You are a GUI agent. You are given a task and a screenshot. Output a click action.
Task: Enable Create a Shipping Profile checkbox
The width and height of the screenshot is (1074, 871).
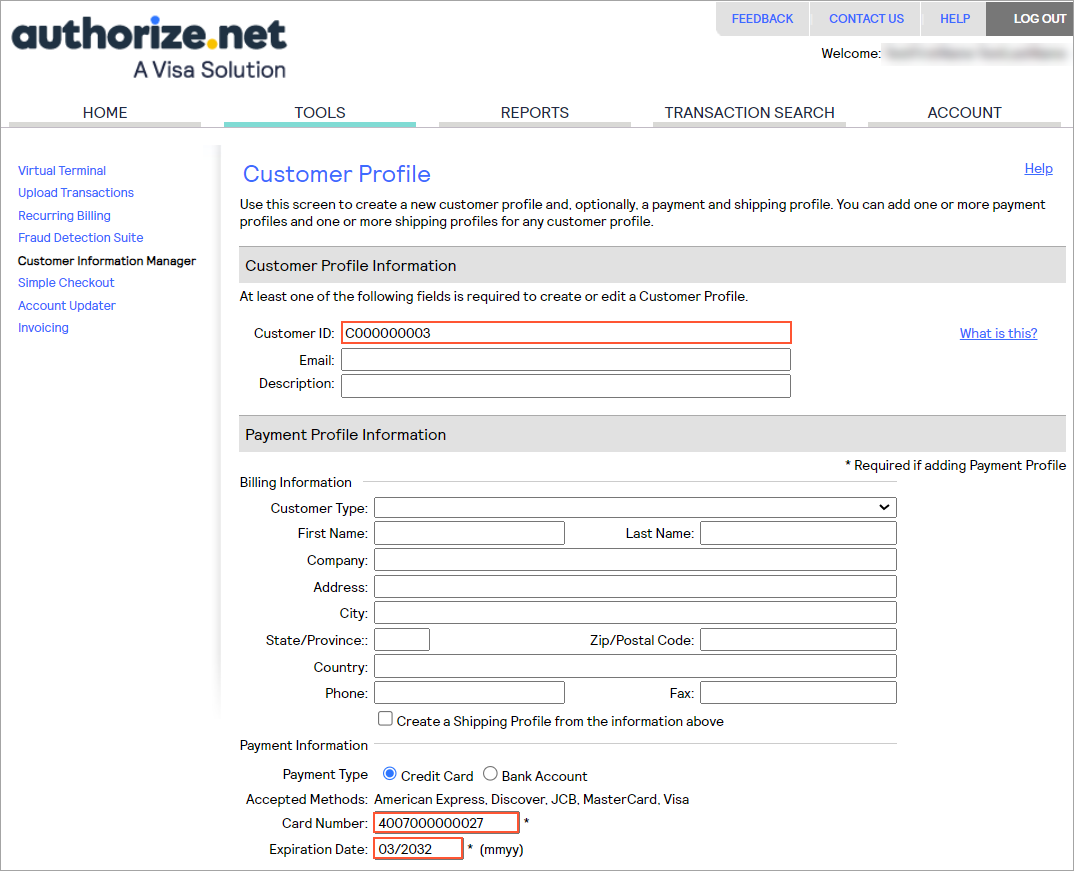(x=385, y=720)
